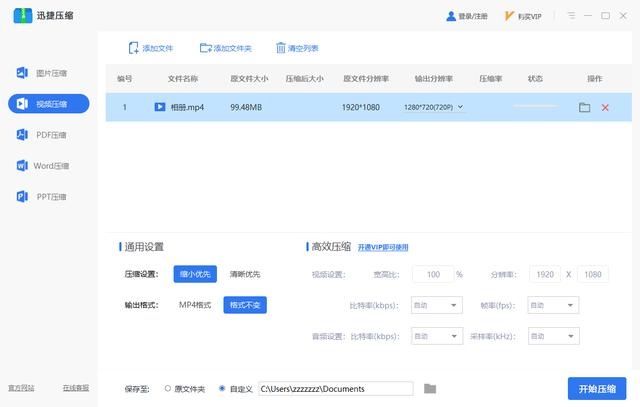Open output folder for 相册.mp4 row
The image size is (640, 407).
(585, 107)
